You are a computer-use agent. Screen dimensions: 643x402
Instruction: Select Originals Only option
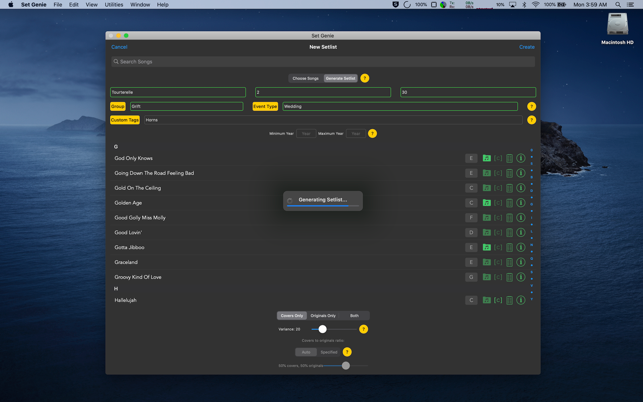pos(323,316)
